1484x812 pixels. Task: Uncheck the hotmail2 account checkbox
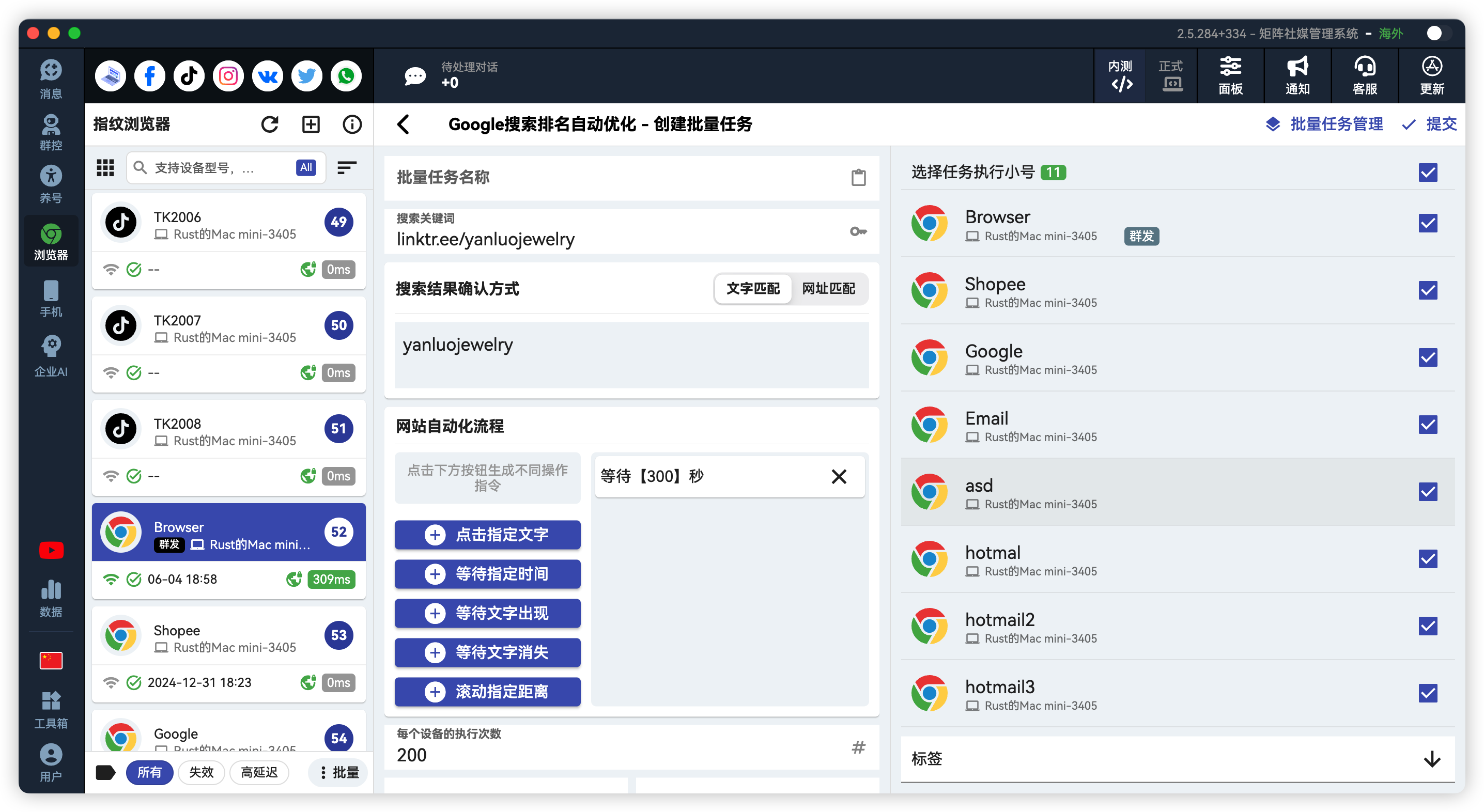pos(1428,626)
